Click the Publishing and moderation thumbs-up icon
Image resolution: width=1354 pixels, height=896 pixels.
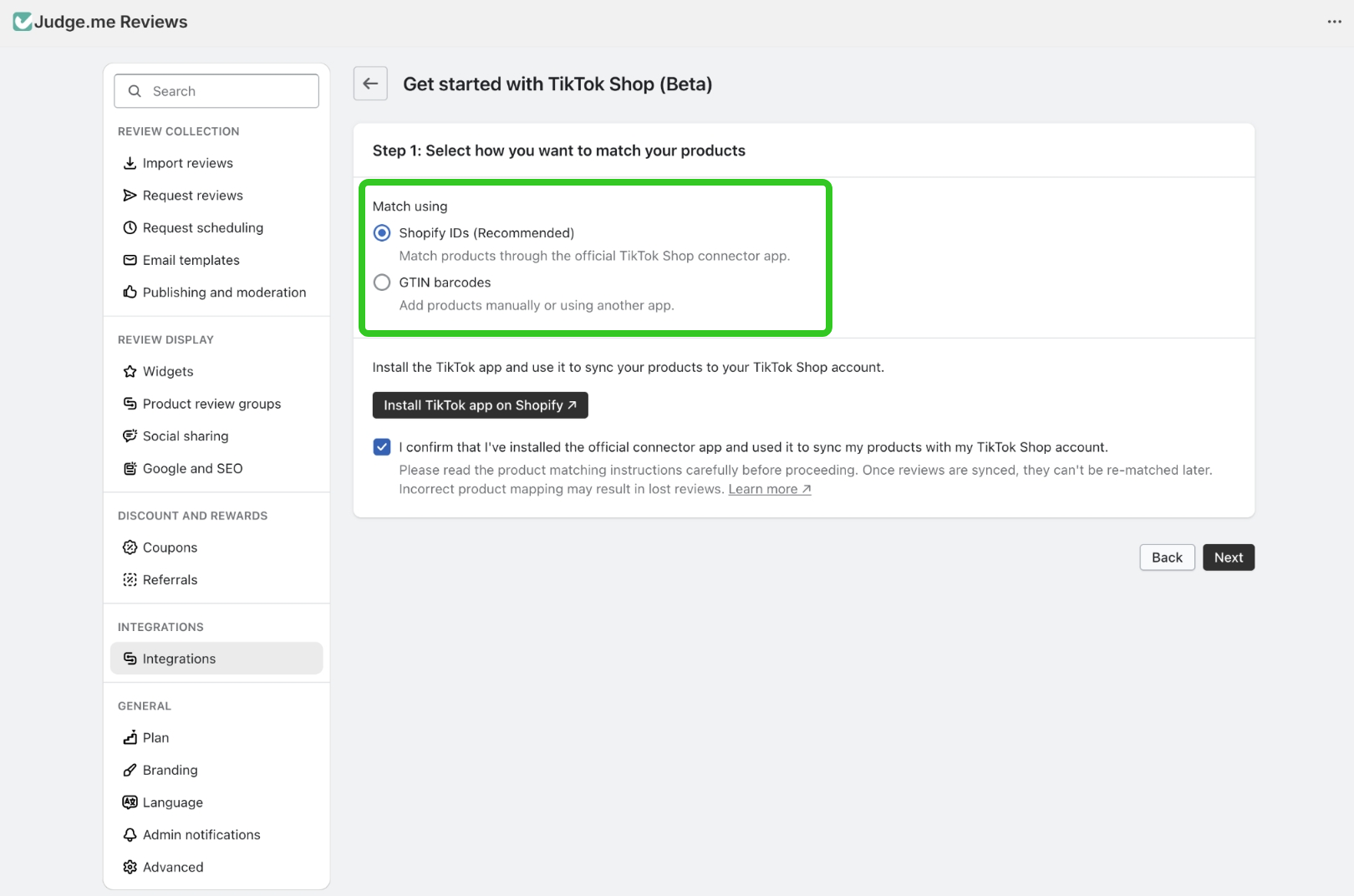pyautogui.click(x=130, y=293)
